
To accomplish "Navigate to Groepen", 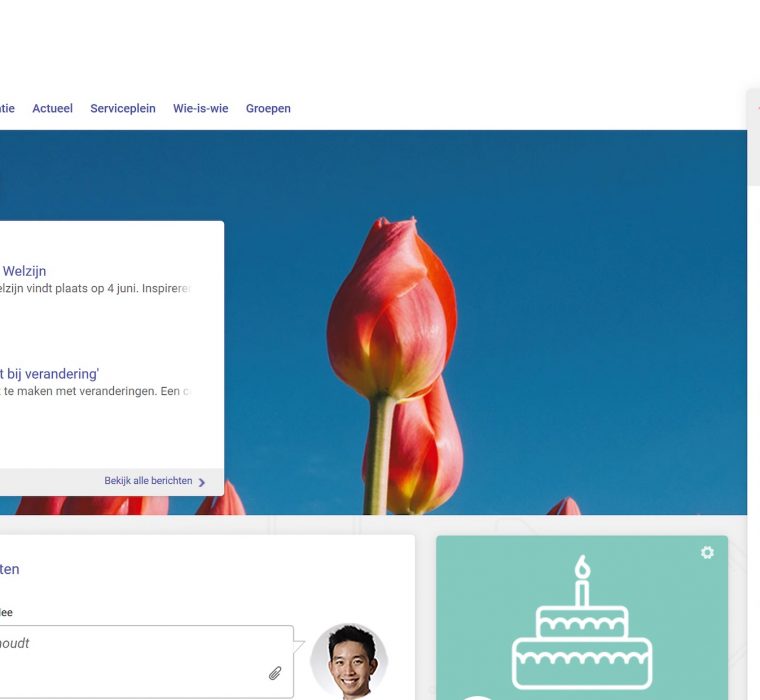I will pyautogui.click(x=268, y=109).
